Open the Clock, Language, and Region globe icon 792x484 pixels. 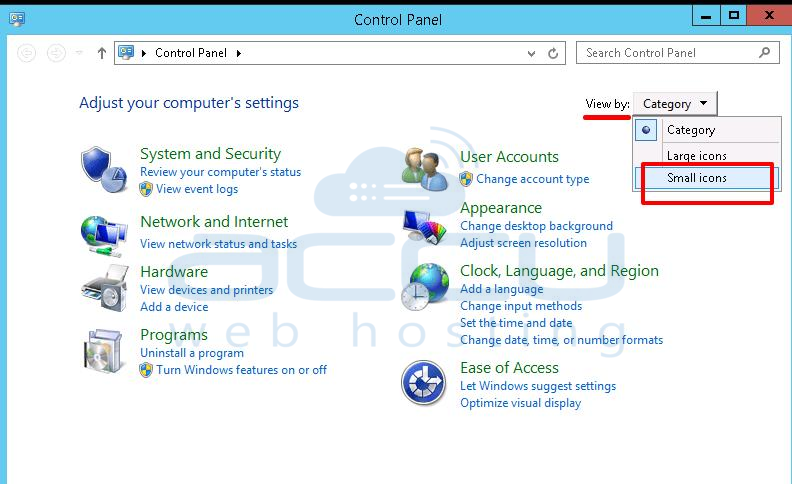tap(424, 287)
